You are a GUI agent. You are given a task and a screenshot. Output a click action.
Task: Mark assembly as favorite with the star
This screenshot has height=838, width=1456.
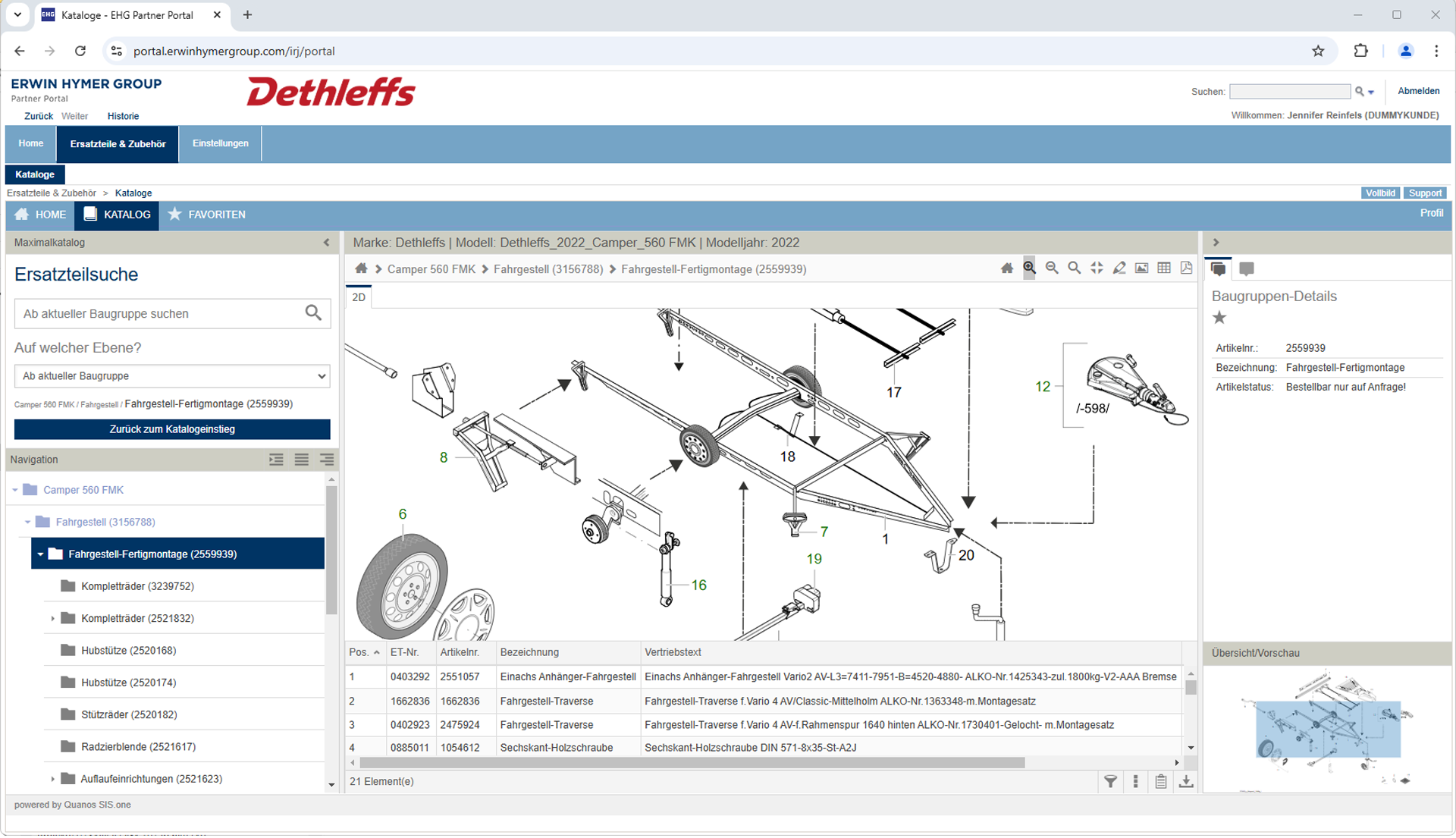[1219, 318]
